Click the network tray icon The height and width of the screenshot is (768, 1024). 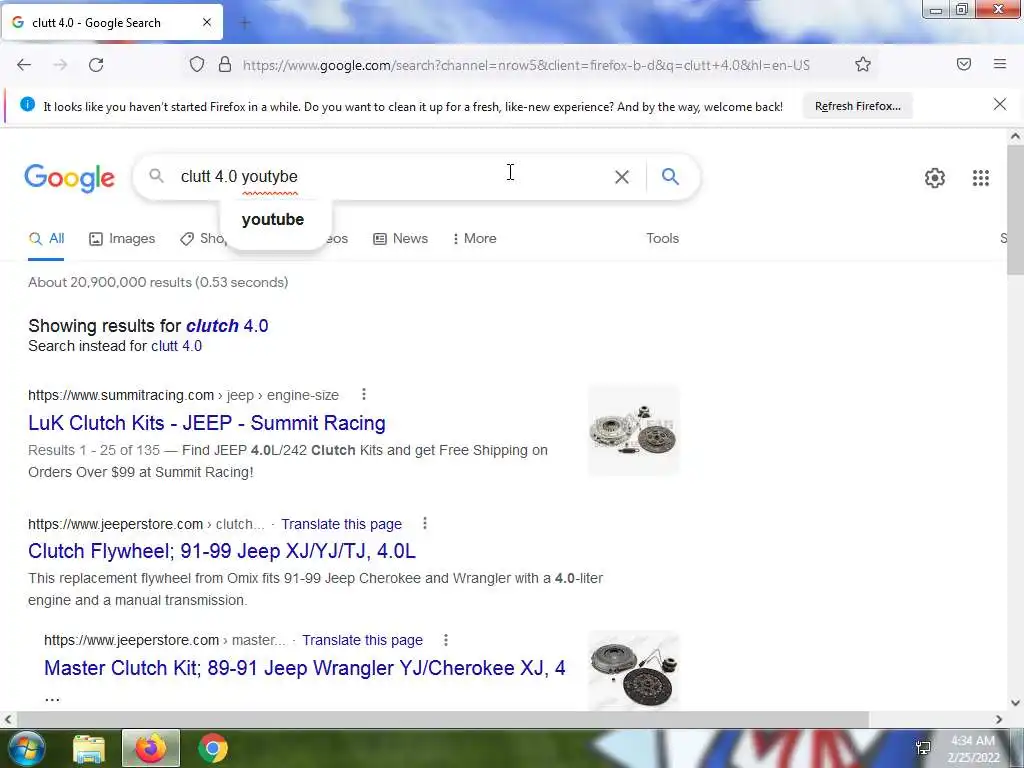coord(923,748)
